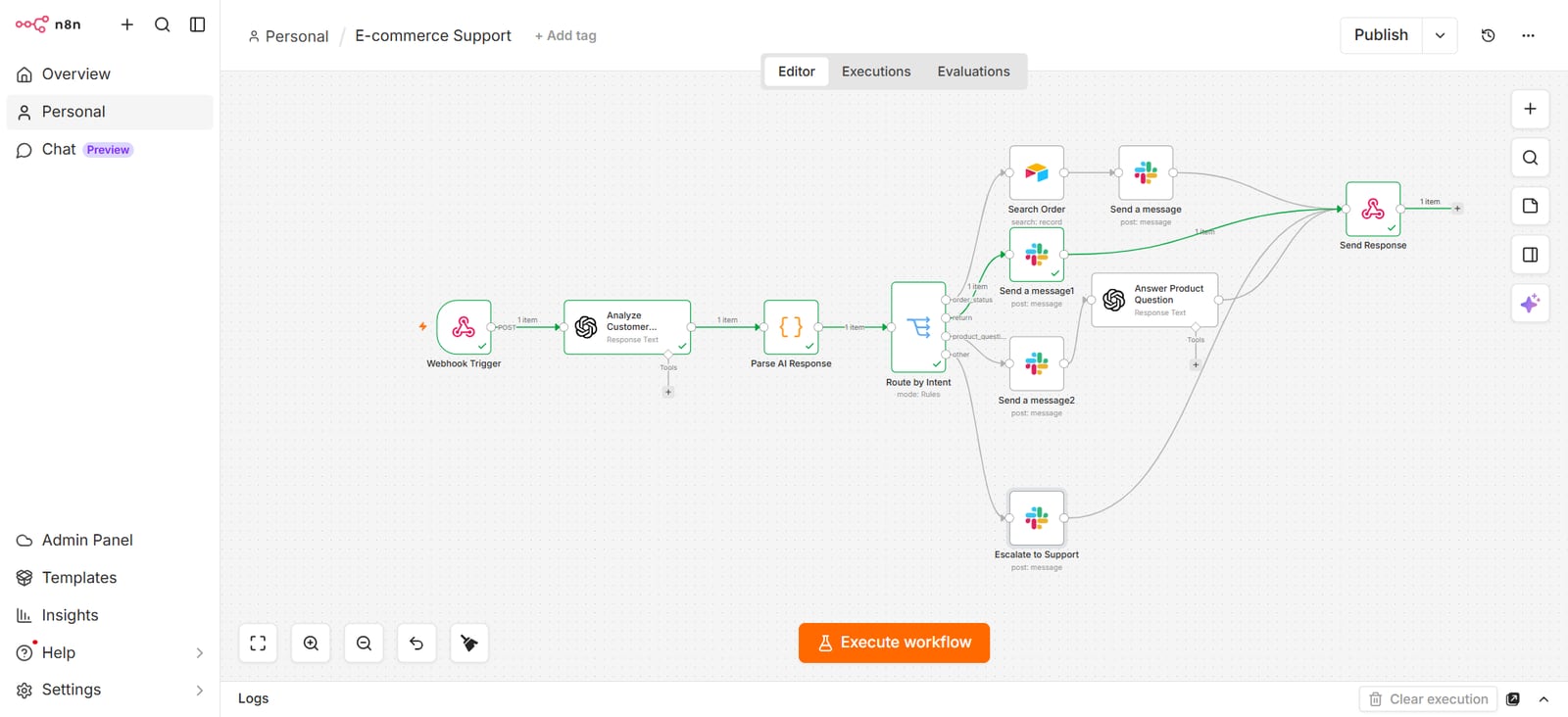Click Add tag next to workflow name
Image resolution: width=1568 pixels, height=717 pixels.
[565, 36]
